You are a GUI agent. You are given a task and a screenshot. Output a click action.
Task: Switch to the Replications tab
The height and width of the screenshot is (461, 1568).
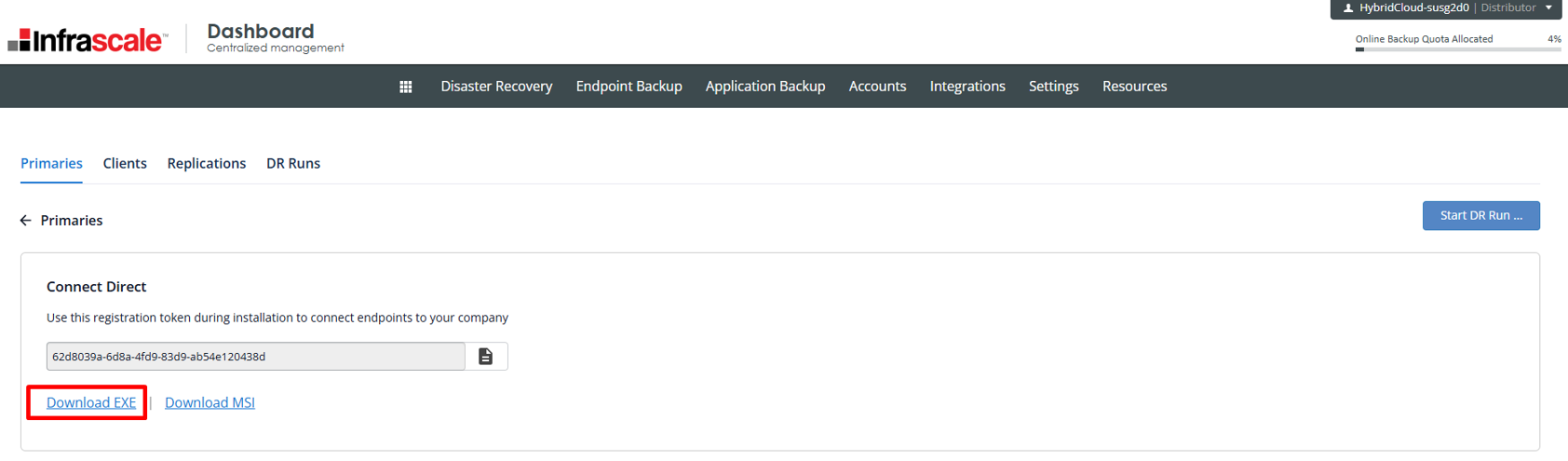(207, 164)
